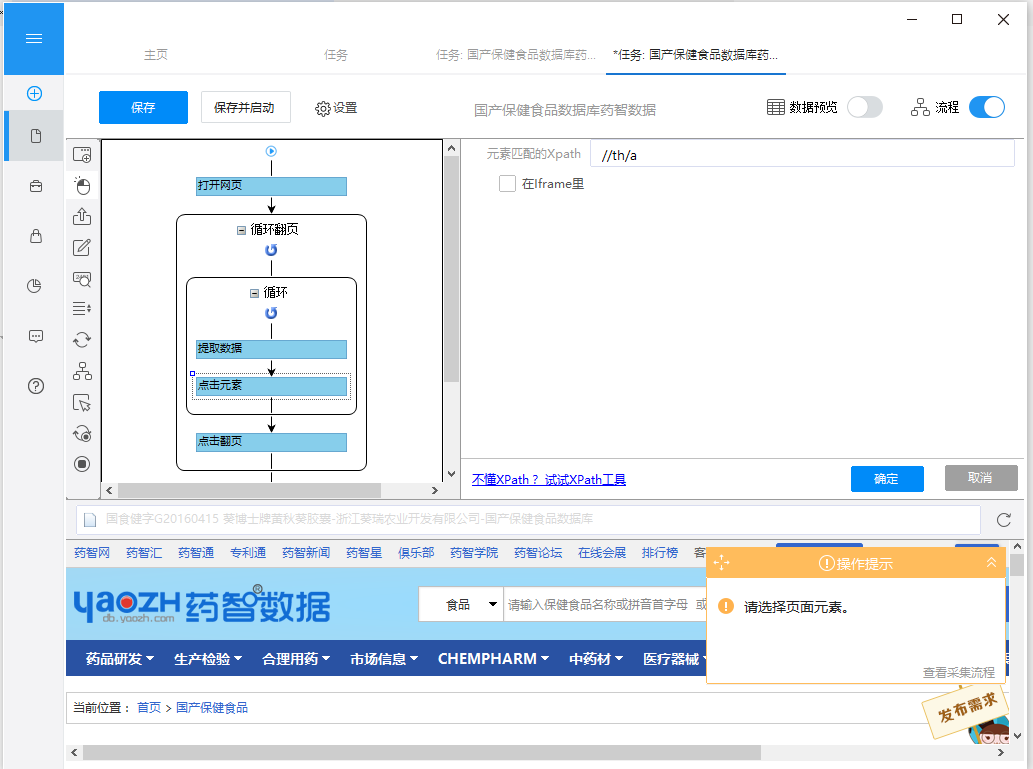Viewport: 1033px width, 769px height.
Task: Collapse the 循环翻页 loop box
Action: (241, 230)
